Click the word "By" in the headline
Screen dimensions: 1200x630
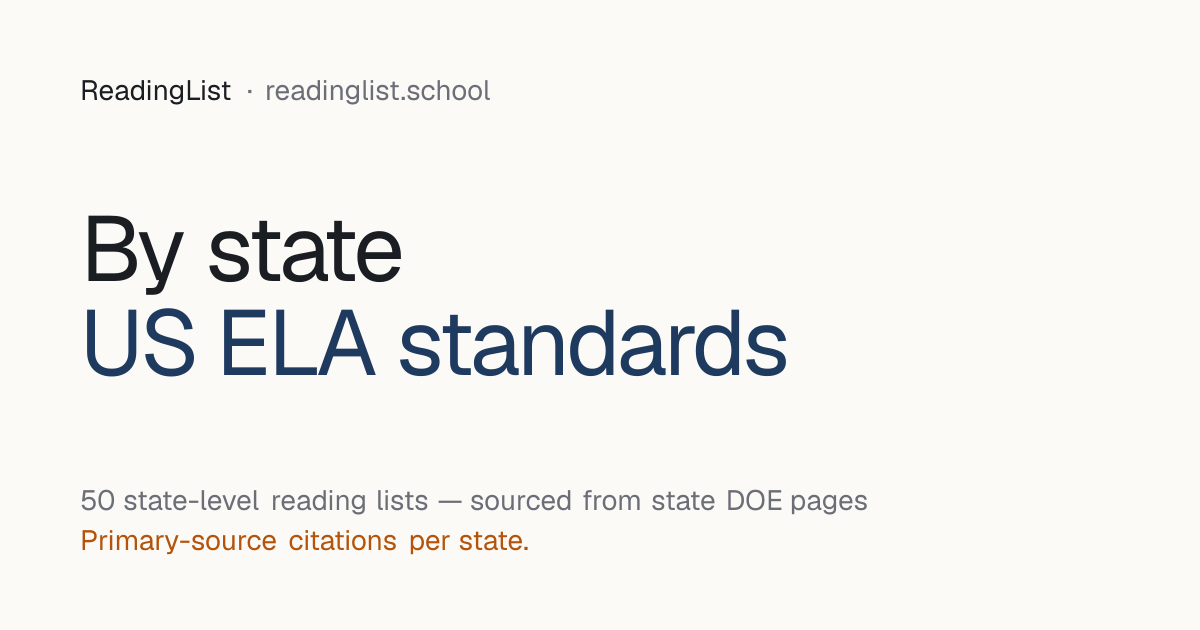(x=133, y=250)
